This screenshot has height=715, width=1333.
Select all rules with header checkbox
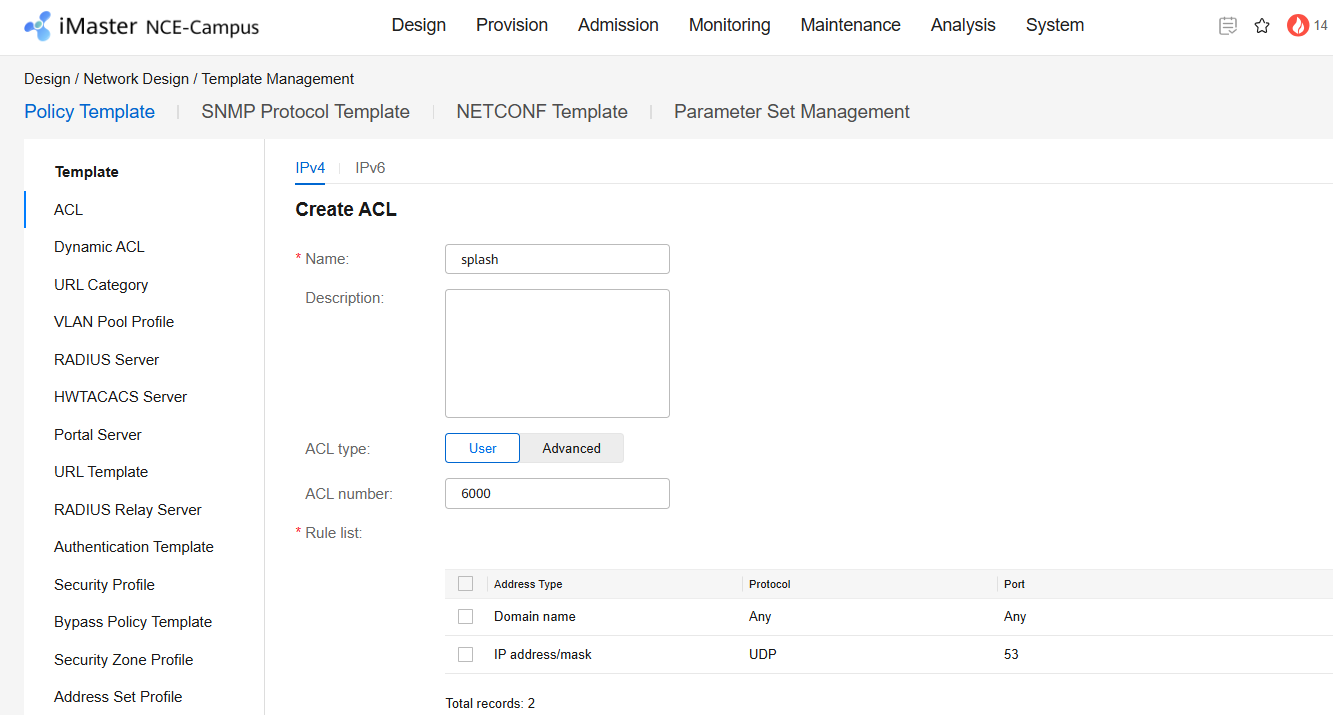(465, 584)
